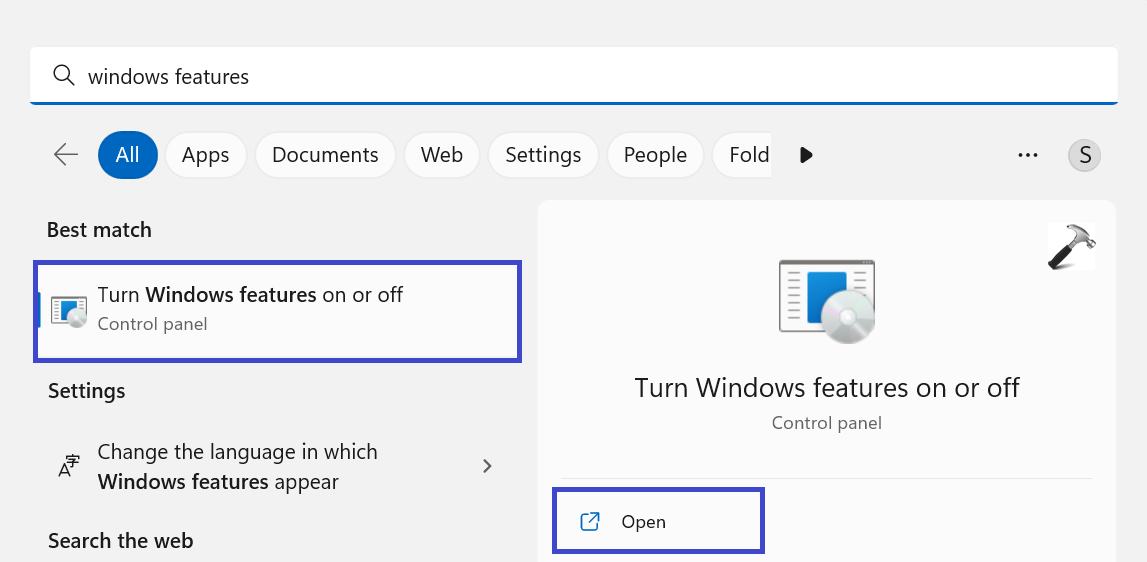
Task: Select the All filter tab
Action: (127, 155)
